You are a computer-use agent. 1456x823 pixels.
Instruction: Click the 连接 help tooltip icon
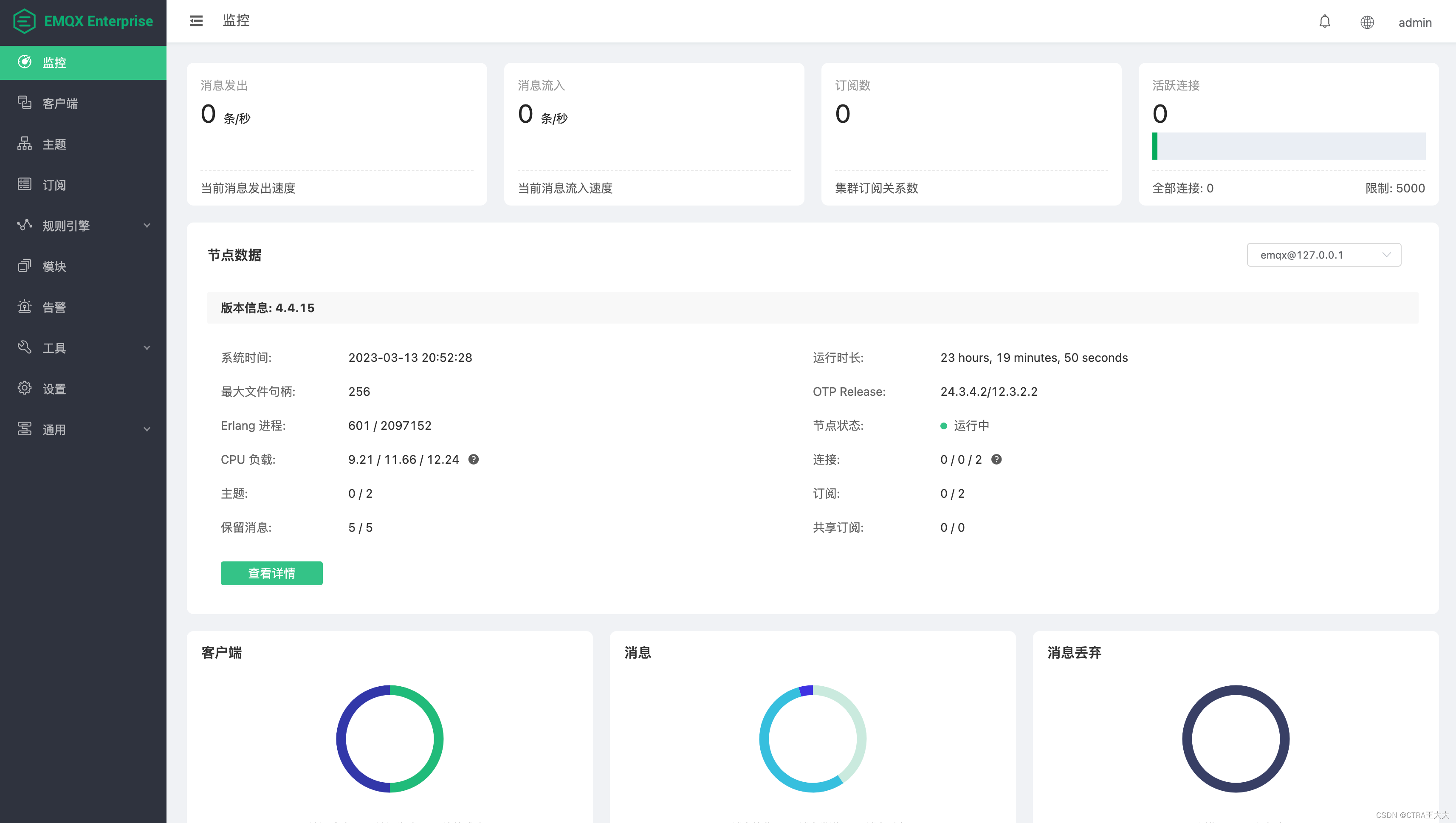click(997, 459)
